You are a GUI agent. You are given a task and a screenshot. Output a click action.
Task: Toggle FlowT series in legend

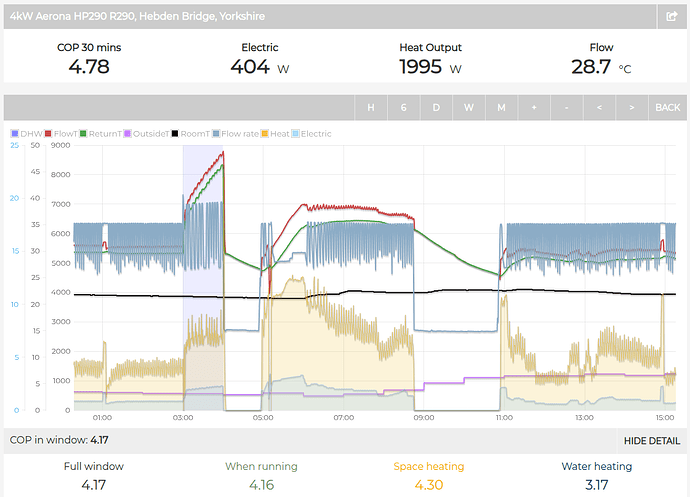pyautogui.click(x=66, y=133)
